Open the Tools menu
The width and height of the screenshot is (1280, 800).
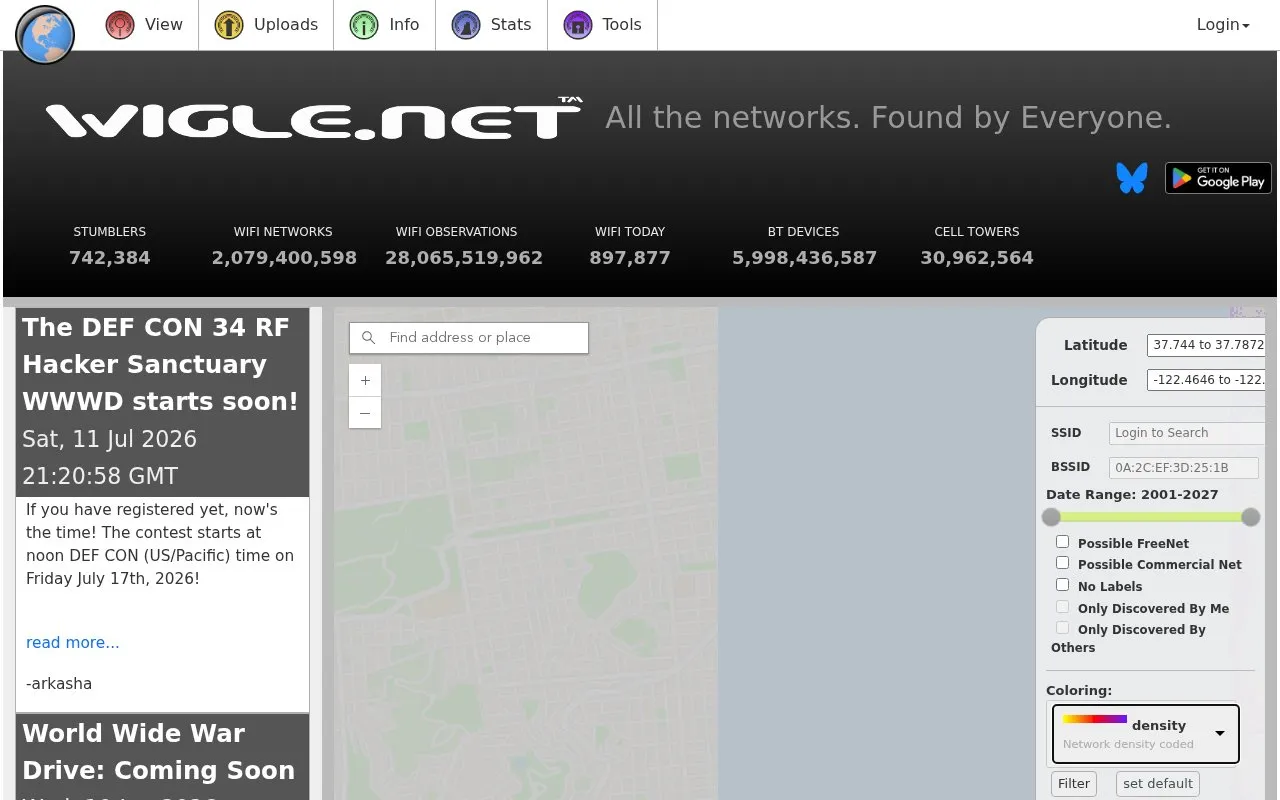point(603,25)
